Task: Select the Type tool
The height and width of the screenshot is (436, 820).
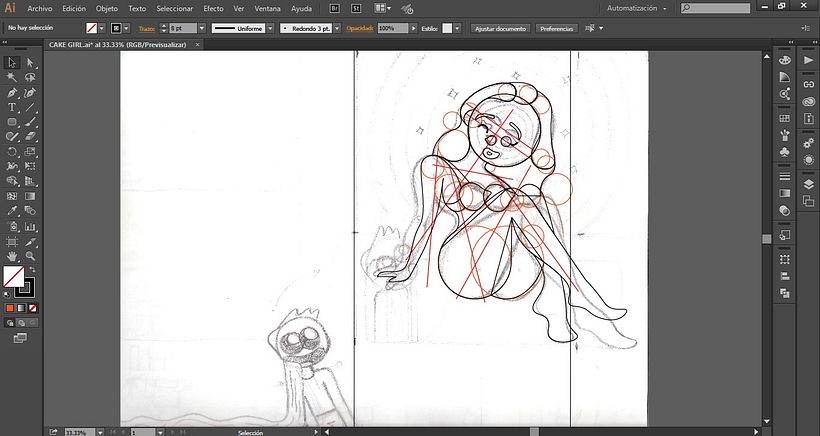Action: coord(12,107)
